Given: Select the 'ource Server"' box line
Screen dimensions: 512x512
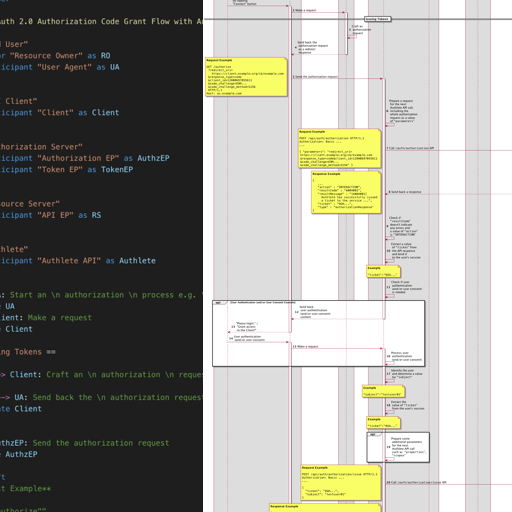Looking at the screenshot, I should click(x=30, y=204).
